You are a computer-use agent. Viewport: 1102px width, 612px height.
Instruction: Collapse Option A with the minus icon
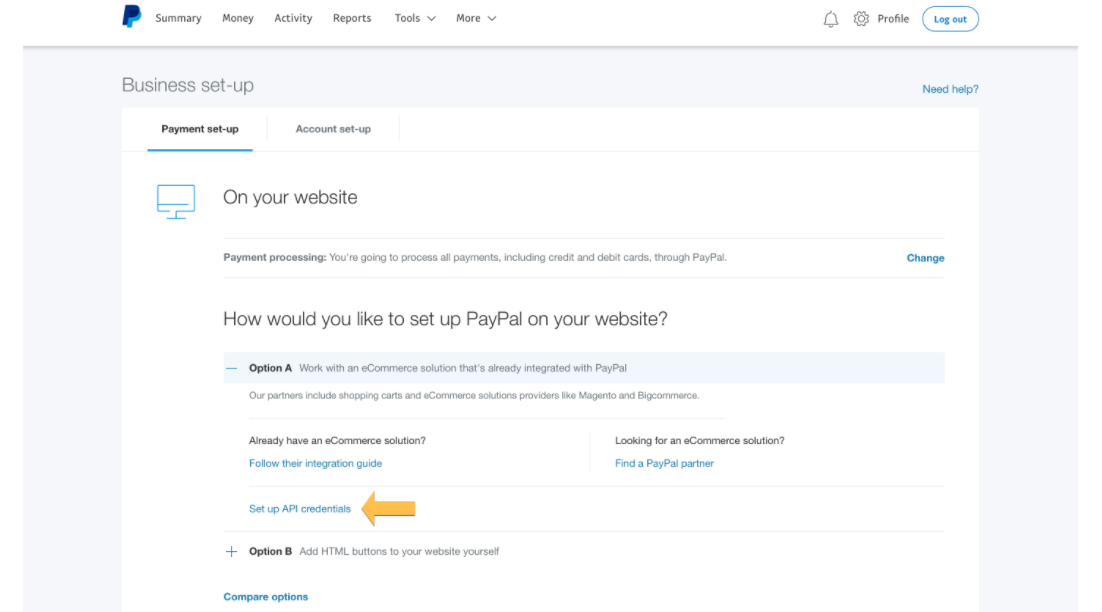click(231, 368)
